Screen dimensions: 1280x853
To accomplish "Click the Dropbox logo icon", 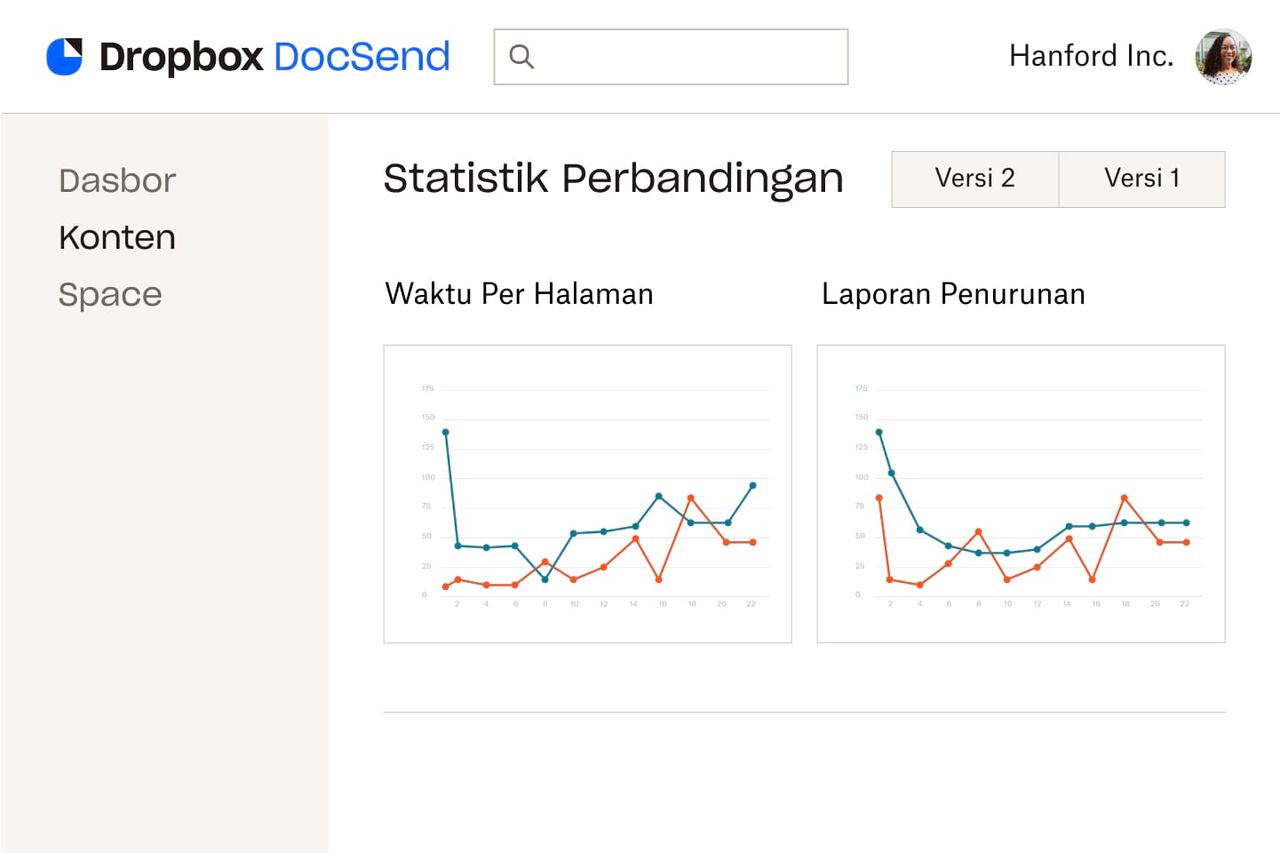I will pos(63,56).
